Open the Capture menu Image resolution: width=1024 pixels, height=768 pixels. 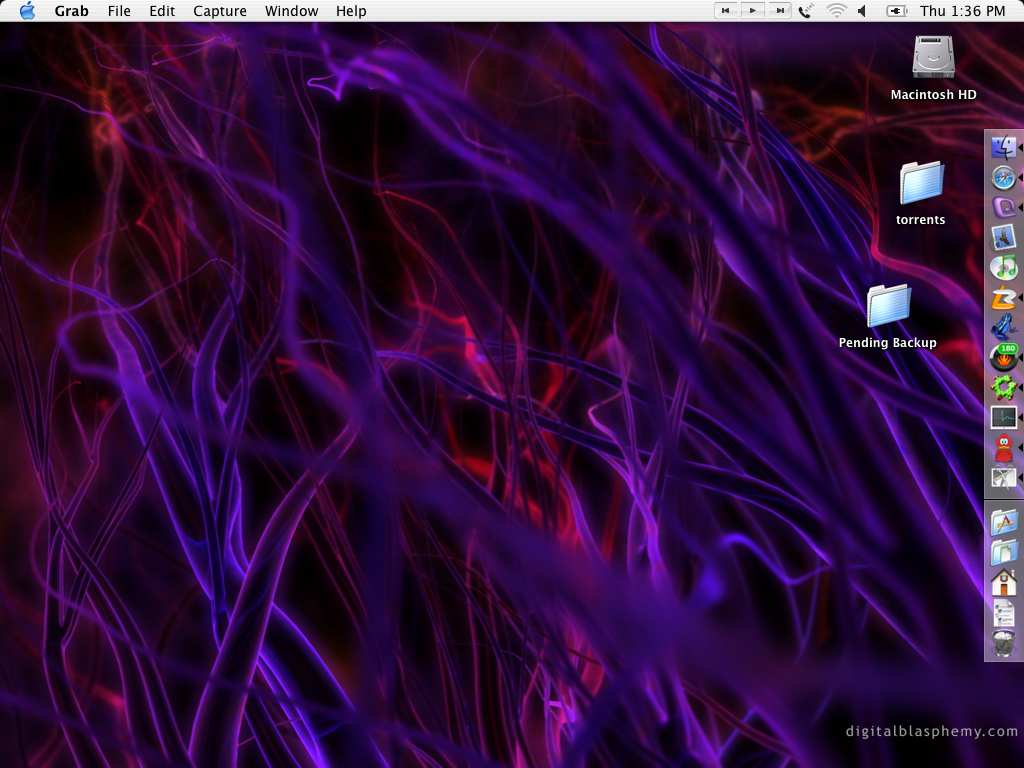pos(219,11)
